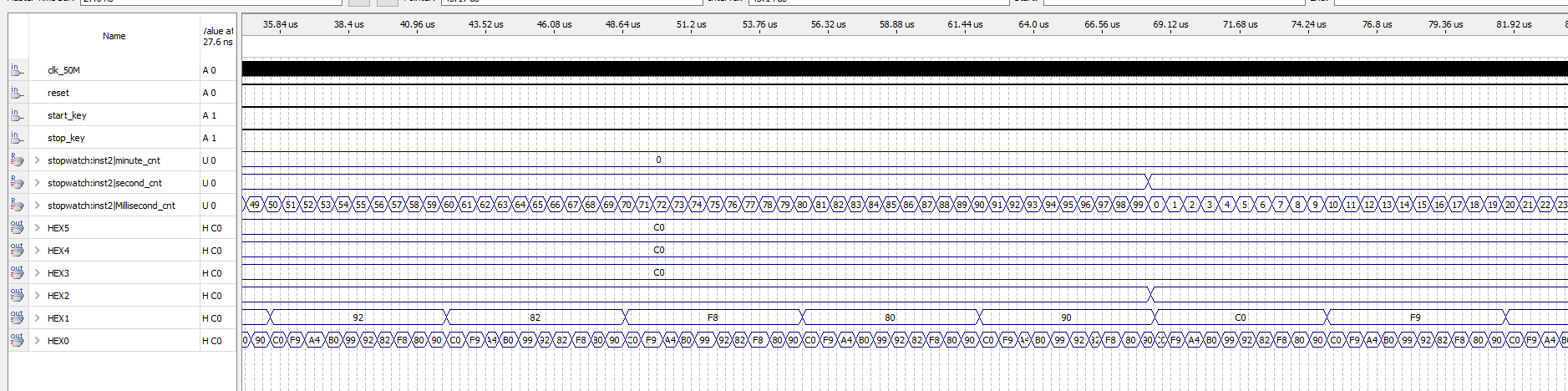Viewport: 1568px width, 391px height.
Task: Click the Name column header
Action: point(114,36)
